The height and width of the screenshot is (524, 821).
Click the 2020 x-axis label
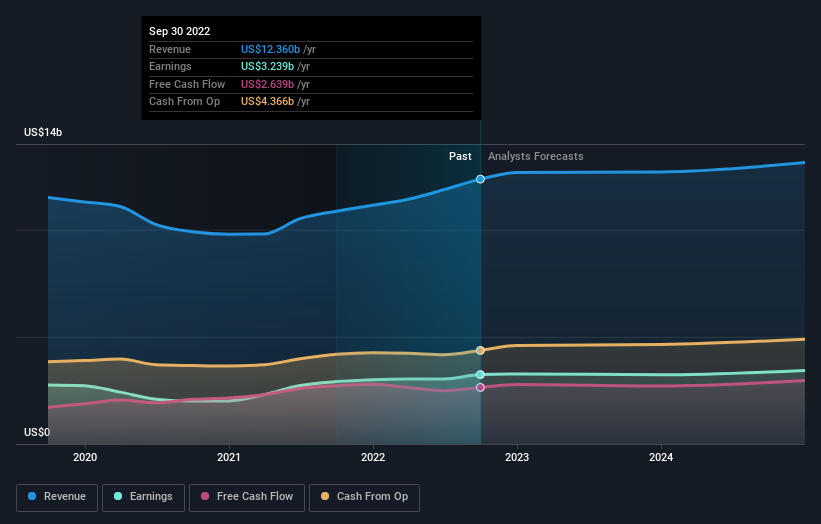point(85,457)
